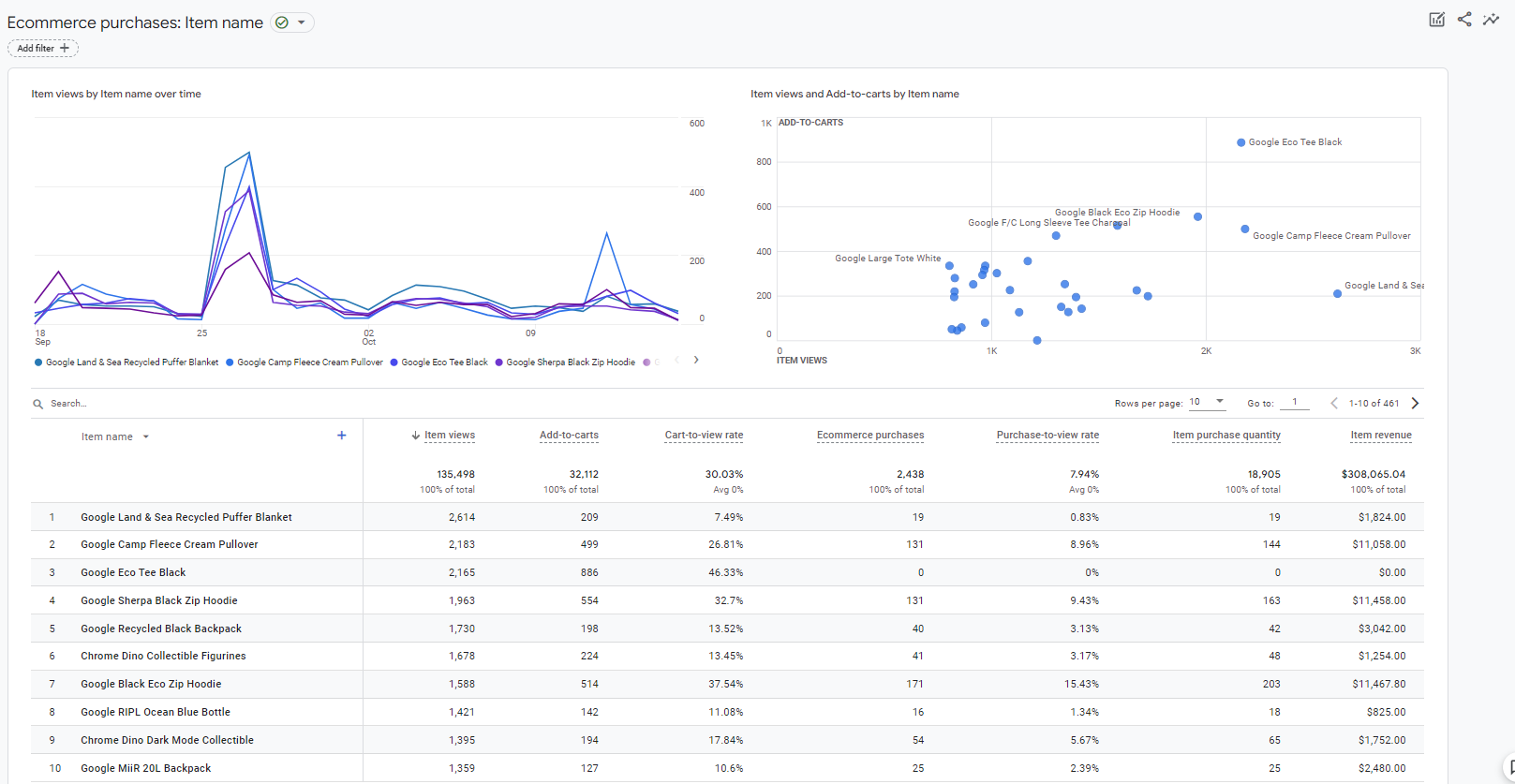1515x784 pixels.
Task: Select row Google RIPL Ocean Blue Bottle
Action: coord(727,712)
